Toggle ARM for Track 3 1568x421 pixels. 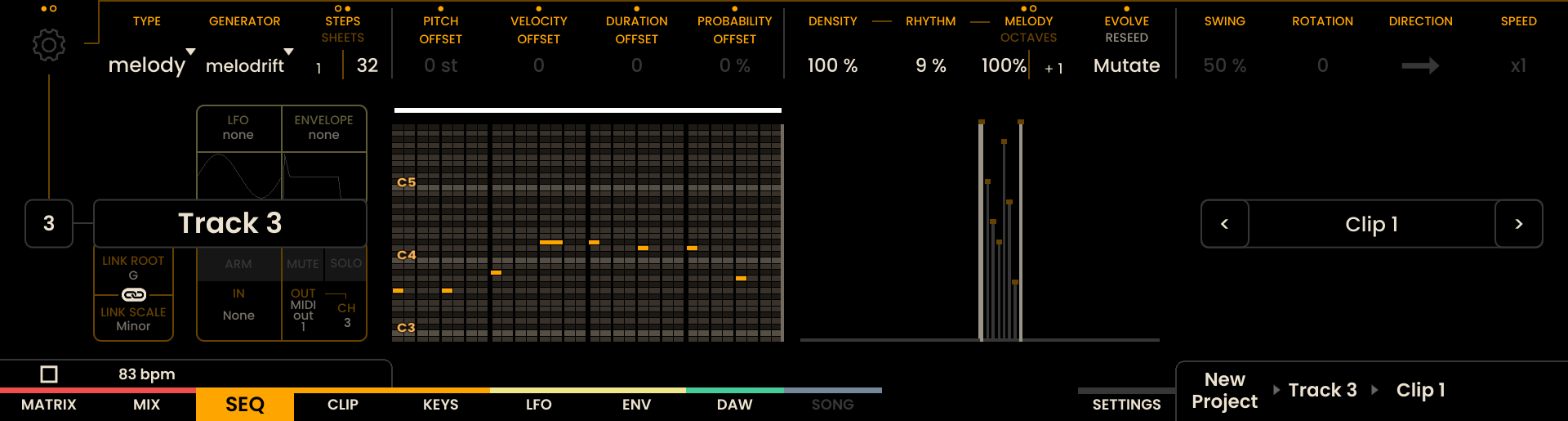(x=238, y=264)
